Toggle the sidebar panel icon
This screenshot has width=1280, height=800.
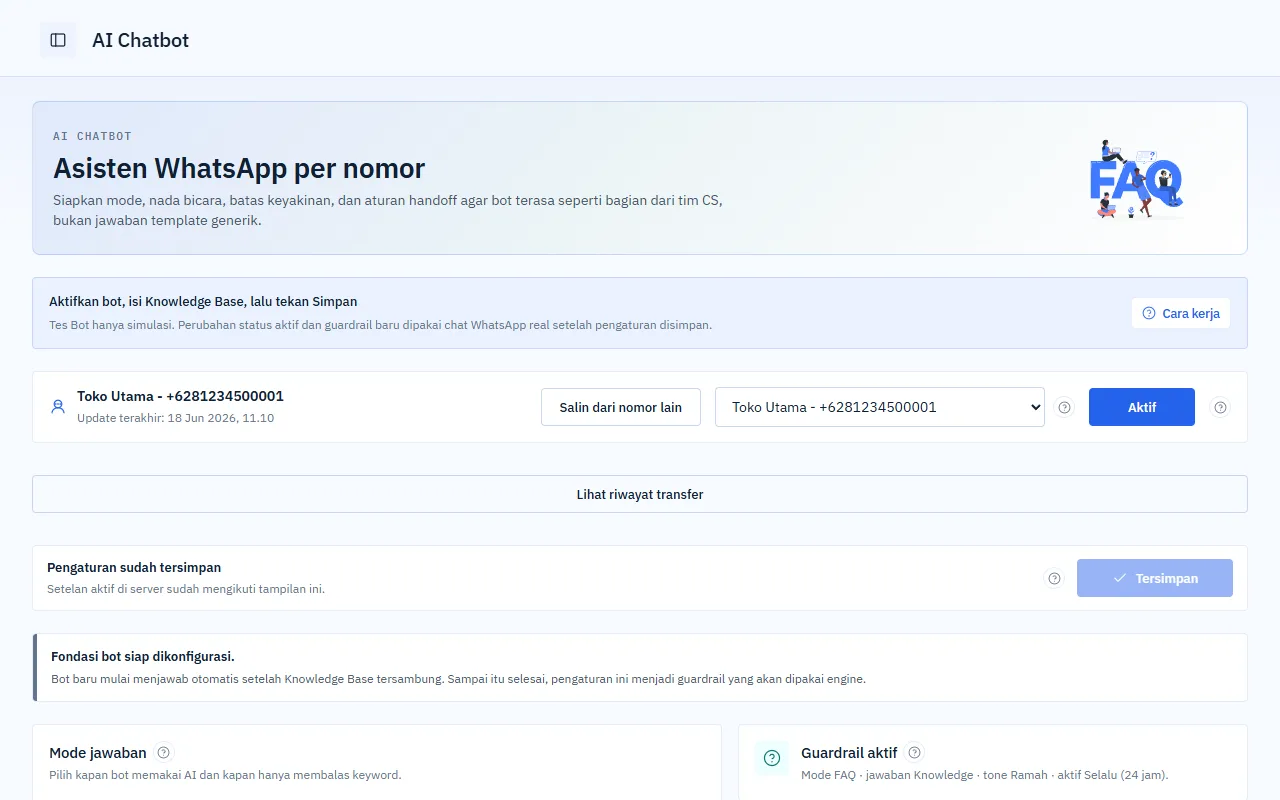pos(58,40)
